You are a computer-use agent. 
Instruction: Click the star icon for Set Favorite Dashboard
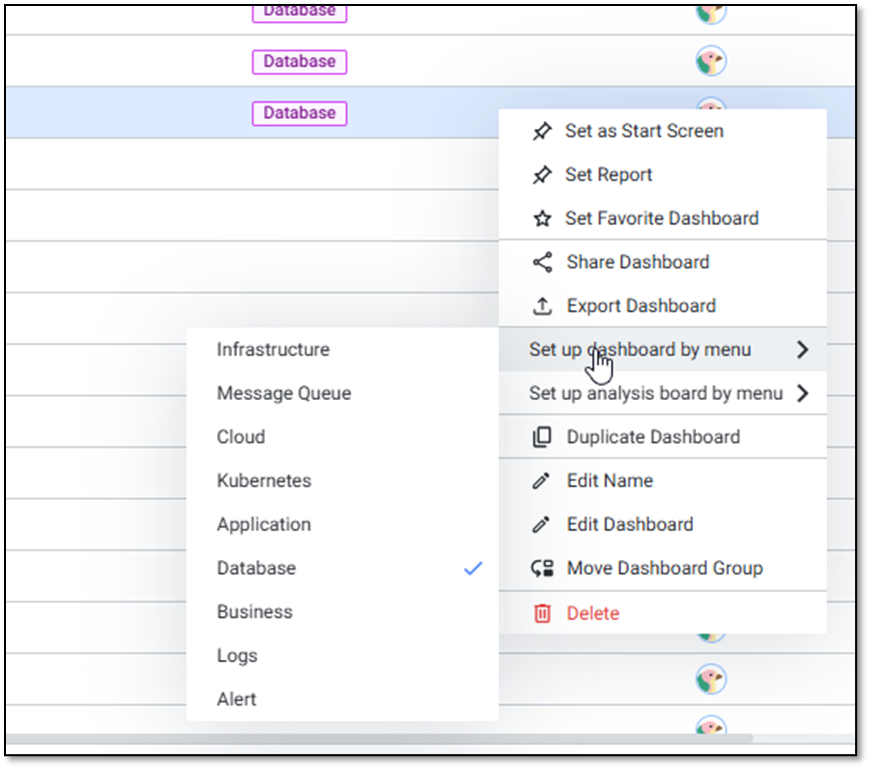542,219
